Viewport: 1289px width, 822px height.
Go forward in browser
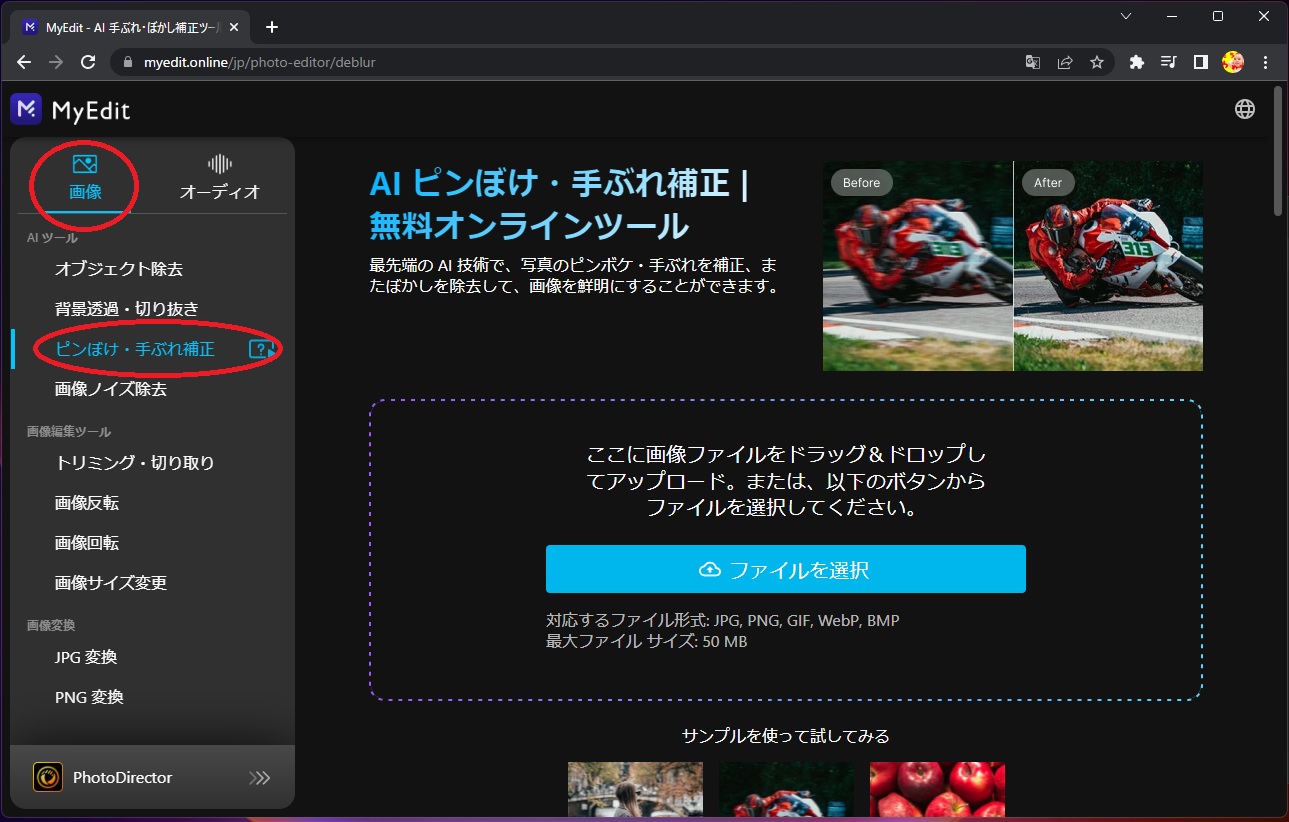click(x=56, y=62)
